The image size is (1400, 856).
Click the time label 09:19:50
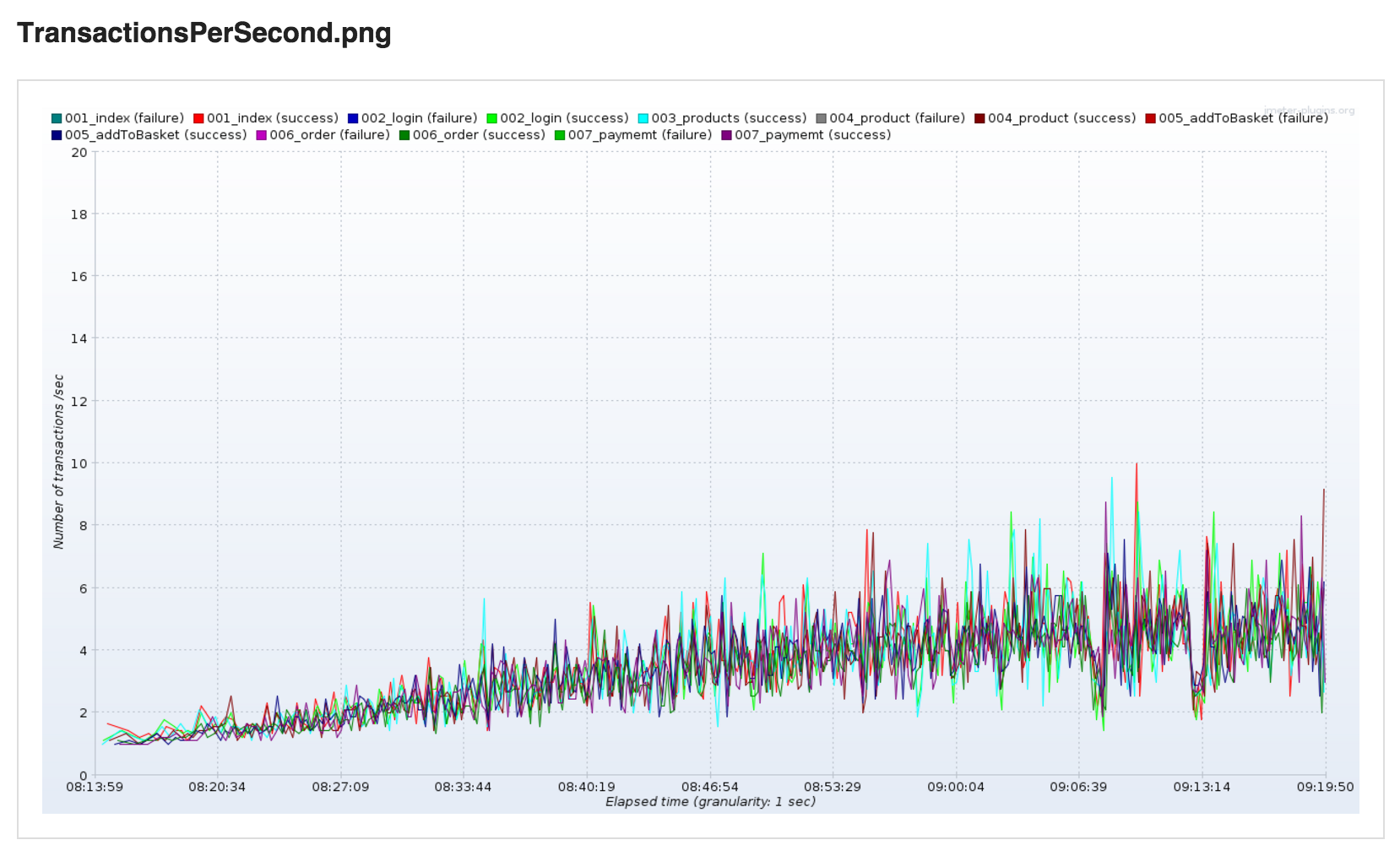click(1326, 787)
